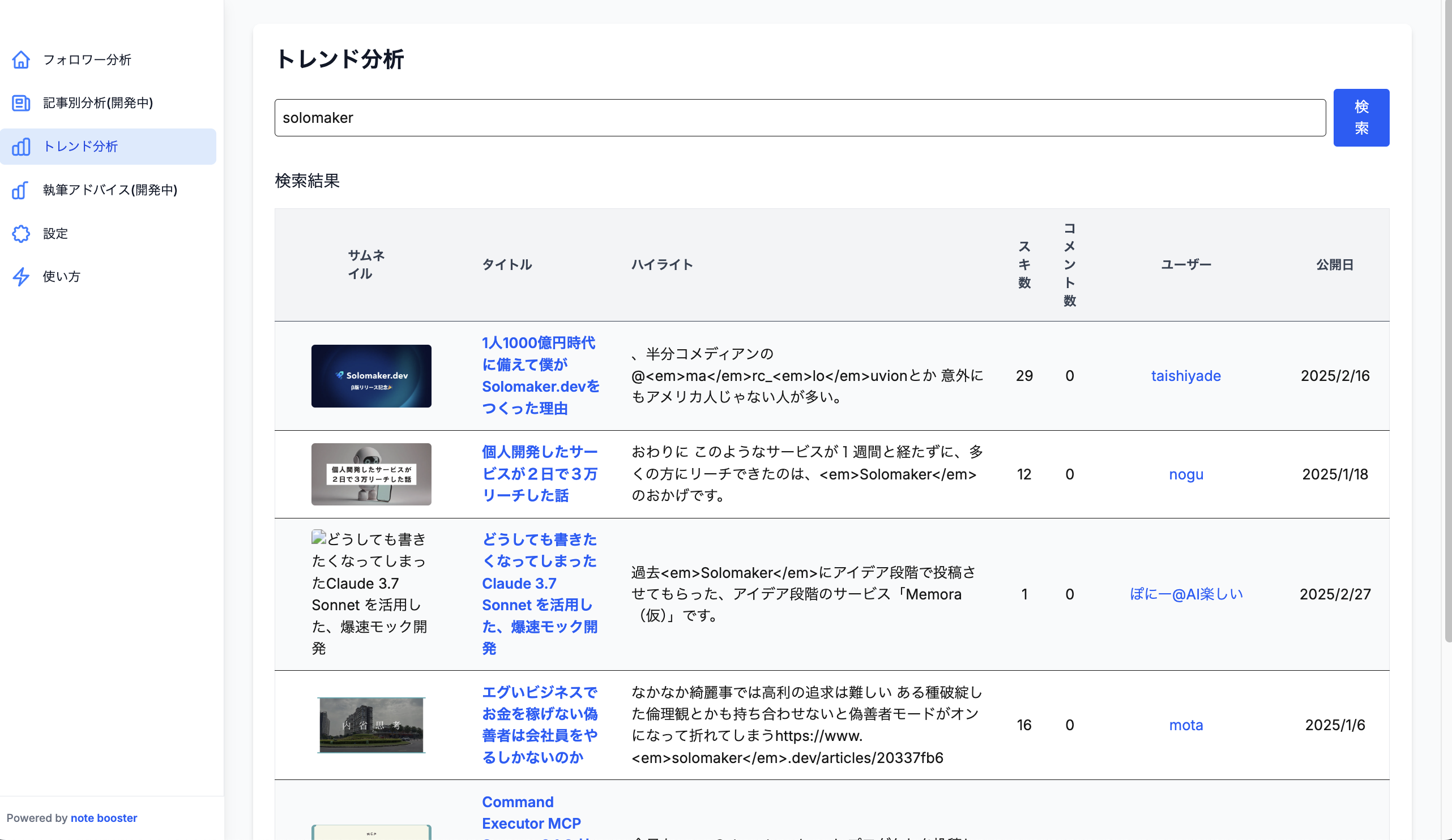The image size is (1452, 840).
Task: Click the bar chart icon for トレンド分析
Action: (x=21, y=147)
